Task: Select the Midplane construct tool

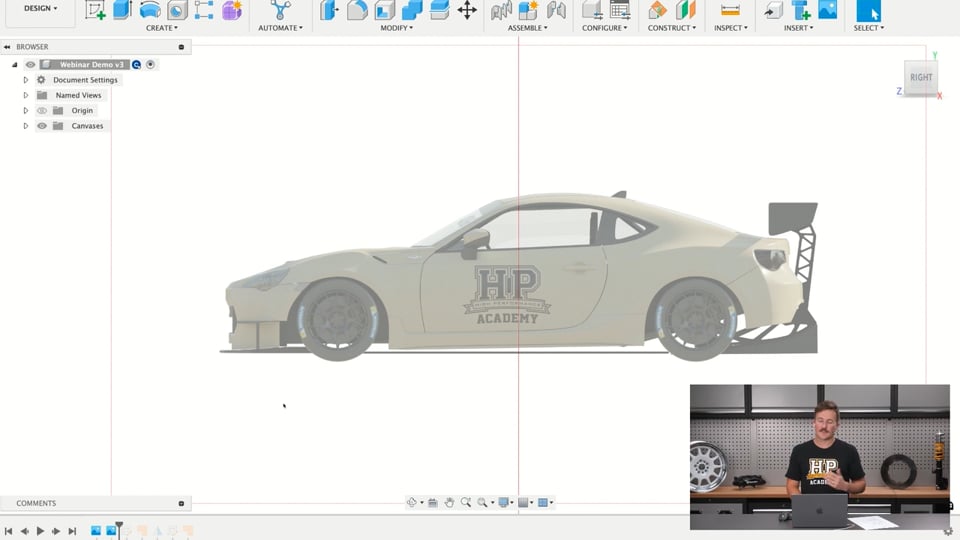Action: pyautogui.click(x=686, y=10)
